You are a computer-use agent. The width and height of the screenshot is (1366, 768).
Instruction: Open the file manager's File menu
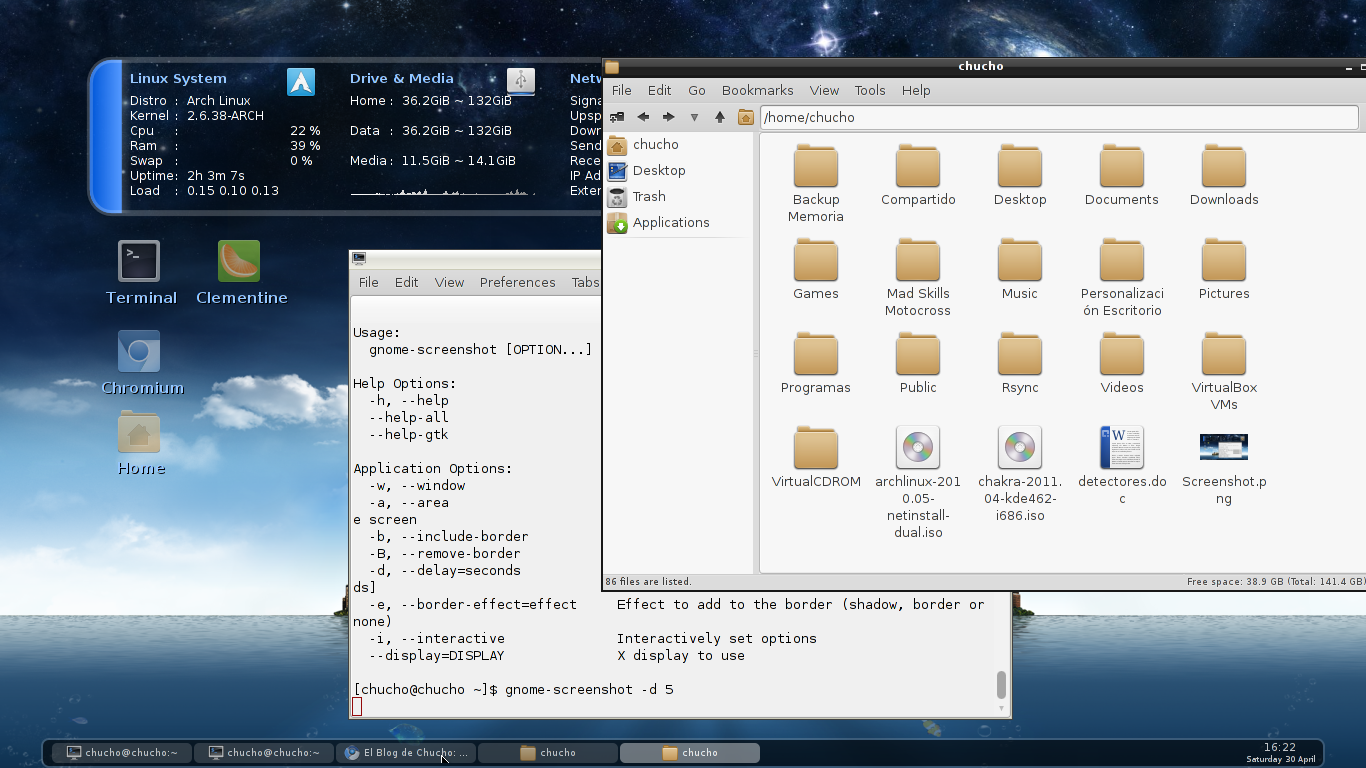point(621,90)
